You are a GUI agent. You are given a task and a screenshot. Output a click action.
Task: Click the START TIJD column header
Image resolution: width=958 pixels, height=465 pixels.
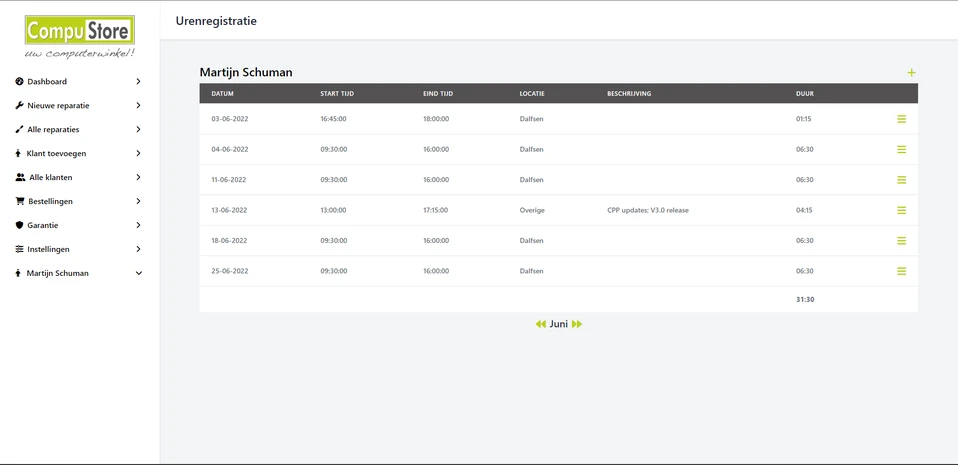point(337,93)
